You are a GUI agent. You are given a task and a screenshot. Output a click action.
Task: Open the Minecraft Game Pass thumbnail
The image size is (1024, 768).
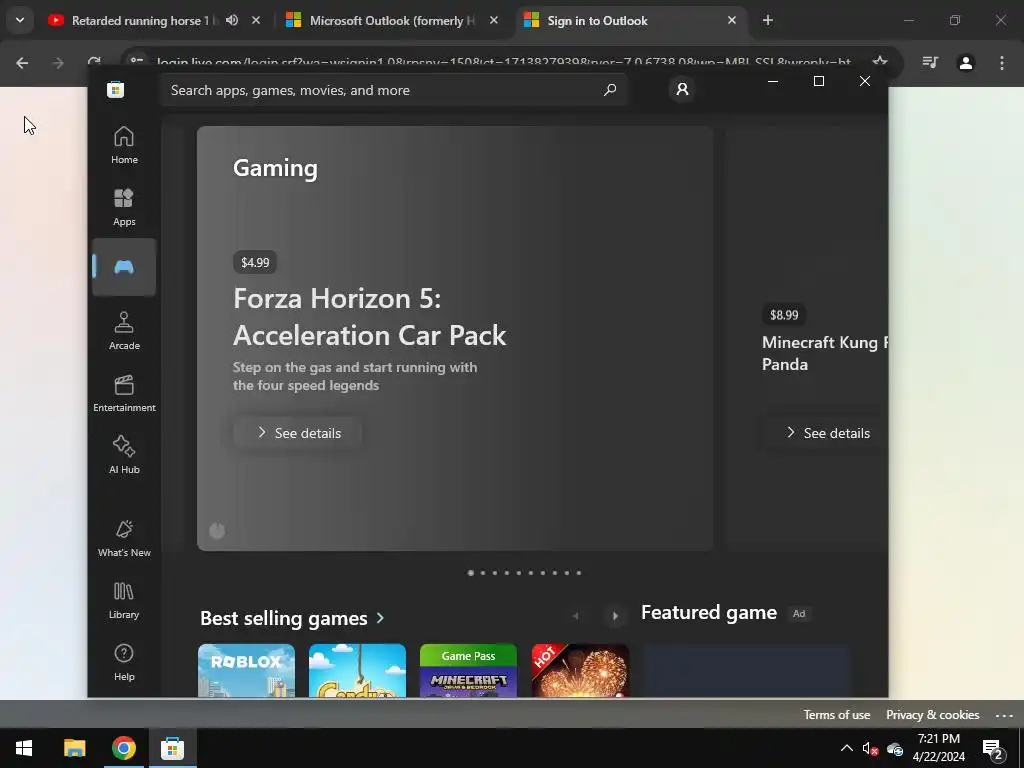pos(468,671)
